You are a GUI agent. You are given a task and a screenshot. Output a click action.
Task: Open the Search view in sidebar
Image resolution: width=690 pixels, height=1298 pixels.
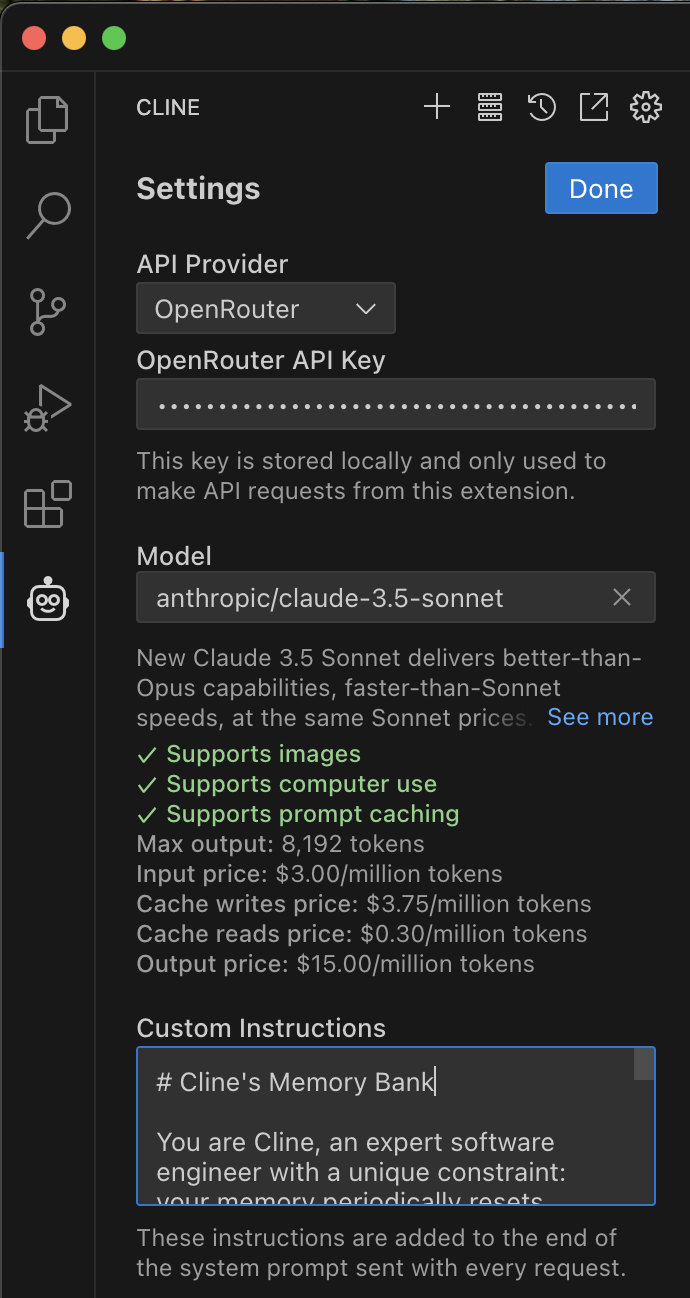47,215
